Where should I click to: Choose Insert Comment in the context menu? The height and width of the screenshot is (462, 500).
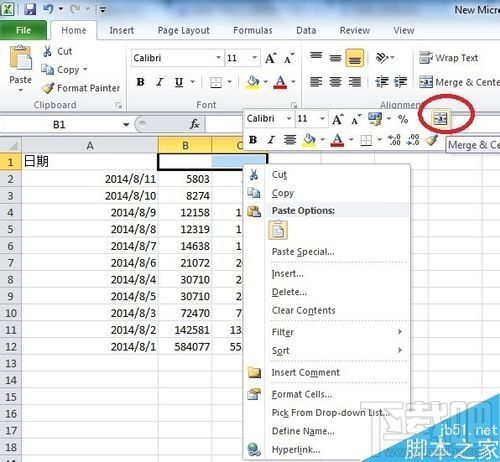(x=305, y=372)
